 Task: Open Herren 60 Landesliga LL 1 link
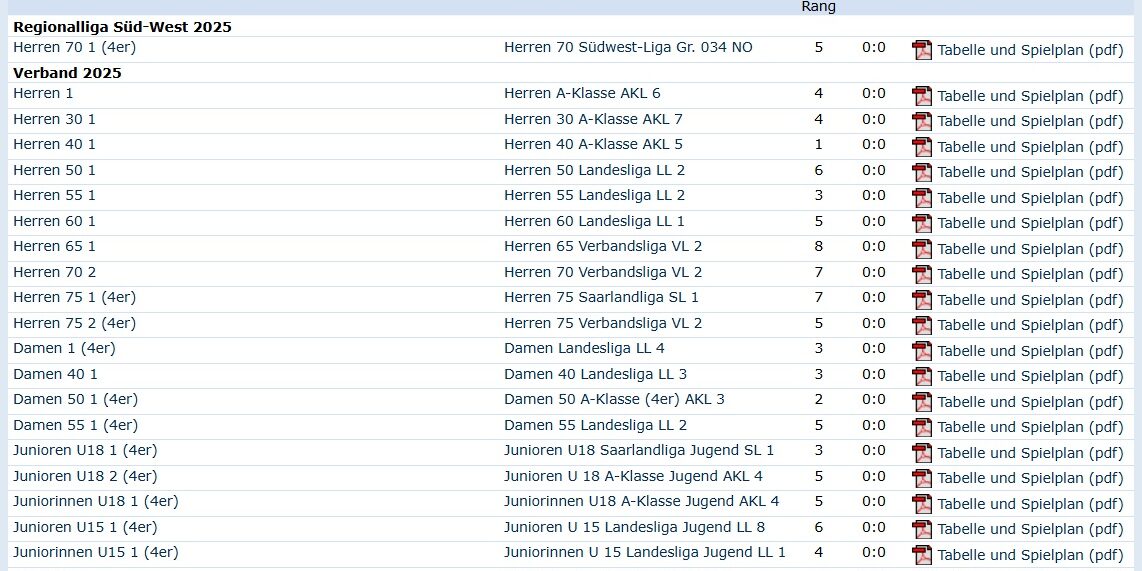pos(594,221)
